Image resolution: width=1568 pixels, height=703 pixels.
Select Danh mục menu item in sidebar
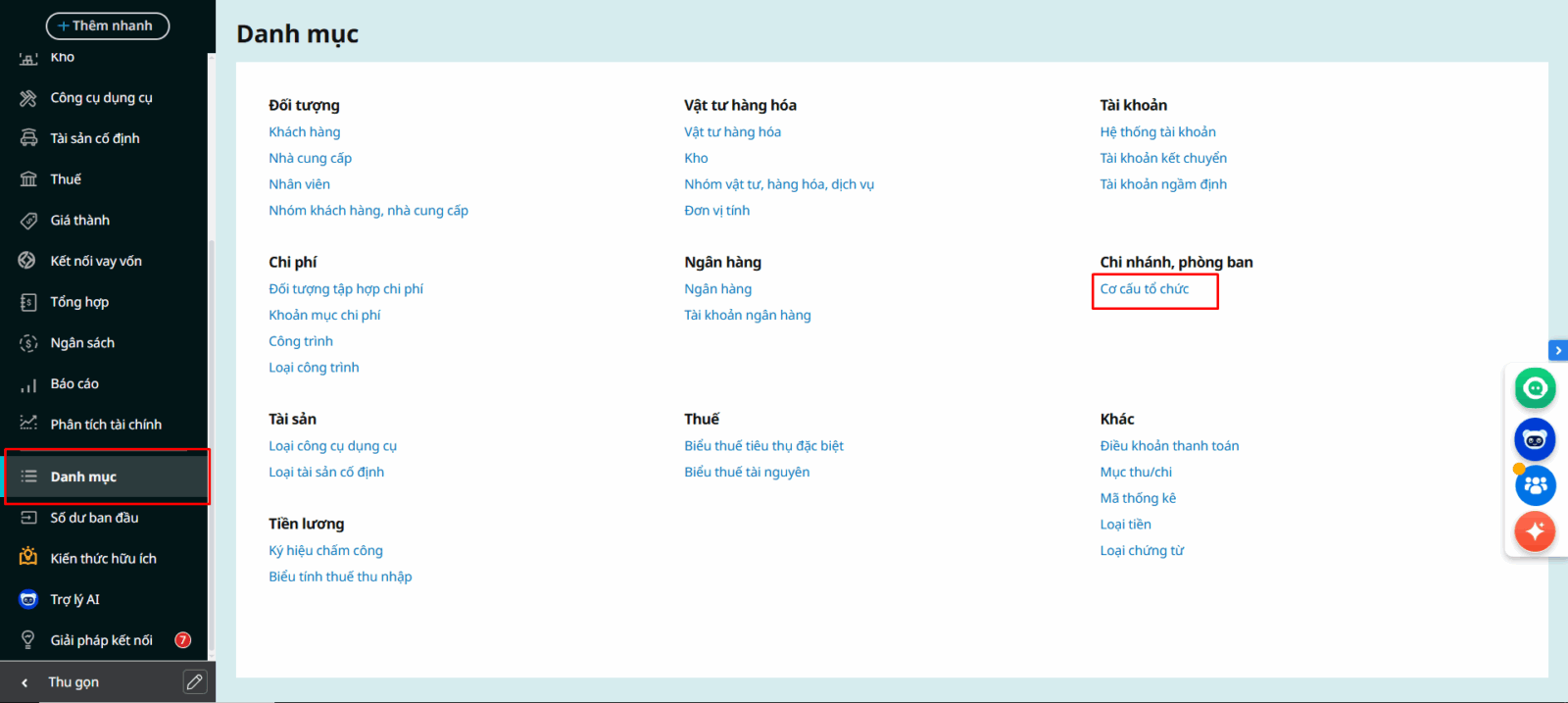pos(83,477)
